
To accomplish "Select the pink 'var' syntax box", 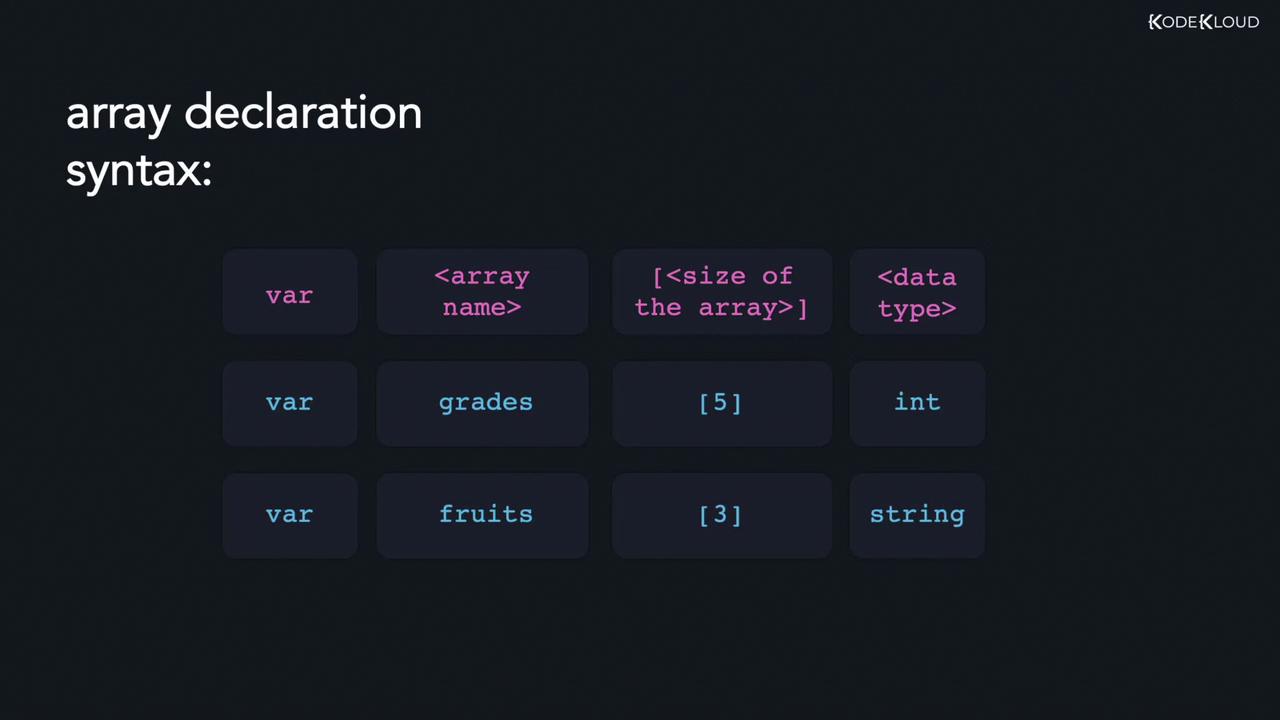I will point(289,292).
